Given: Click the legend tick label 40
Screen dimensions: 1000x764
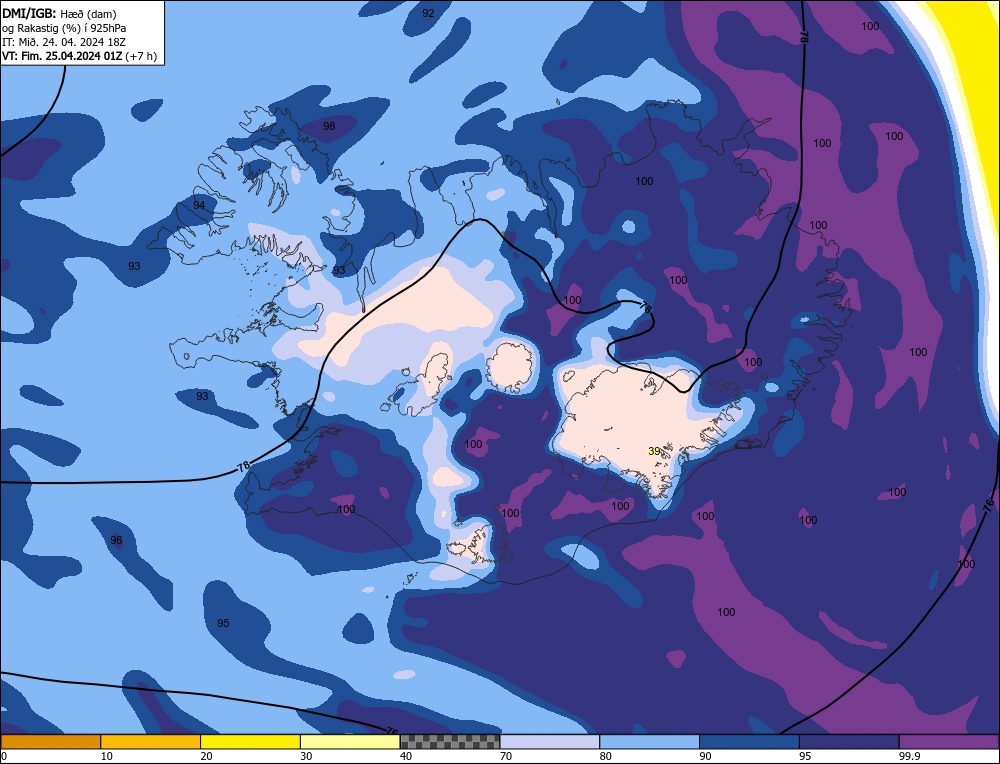Looking at the screenshot, I should [x=406, y=756].
